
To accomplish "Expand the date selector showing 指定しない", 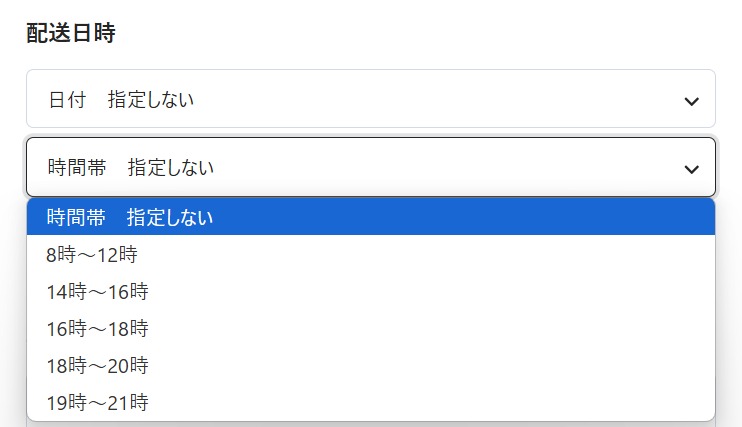I will pyautogui.click(x=370, y=99).
